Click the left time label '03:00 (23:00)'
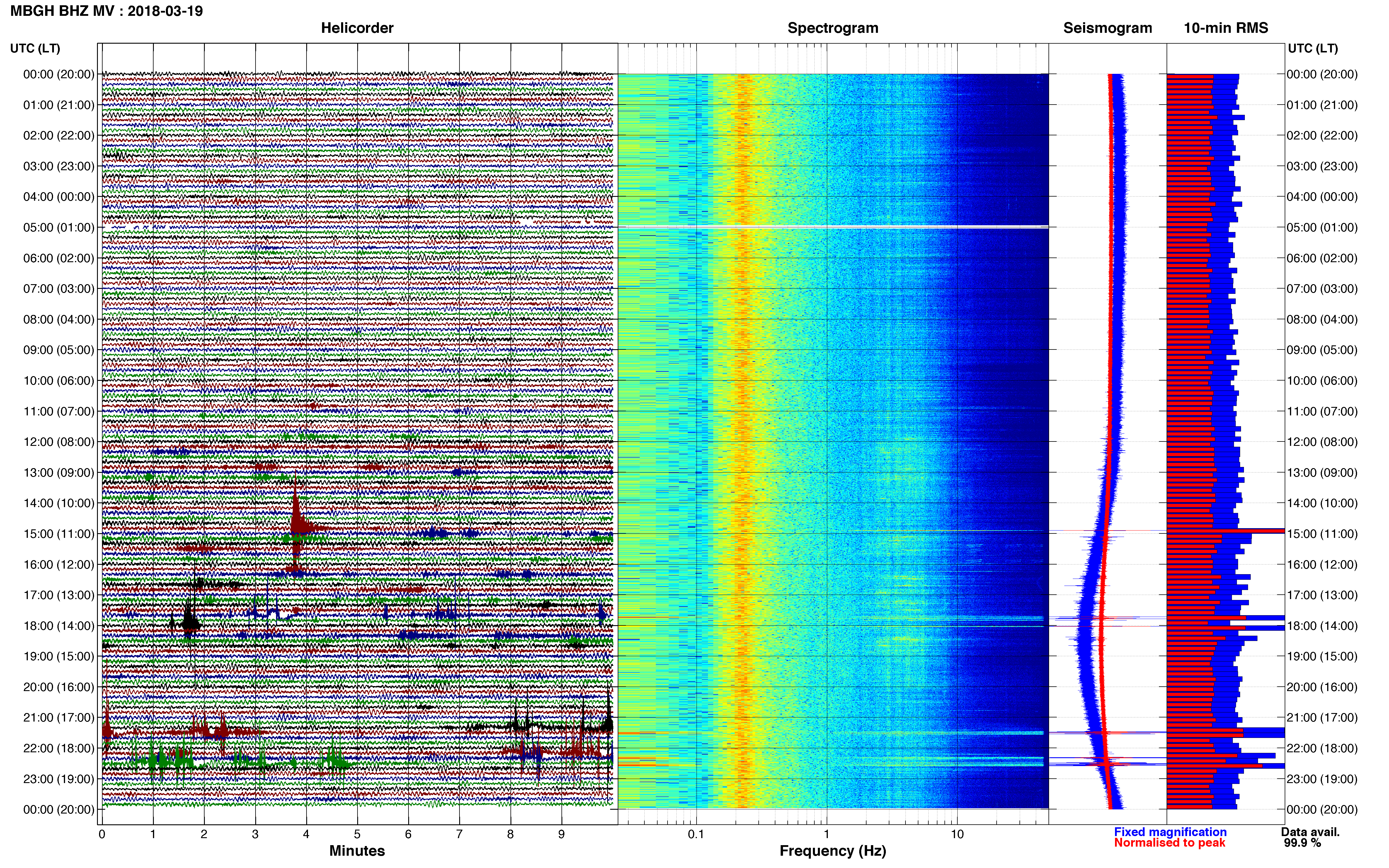 coord(59,166)
